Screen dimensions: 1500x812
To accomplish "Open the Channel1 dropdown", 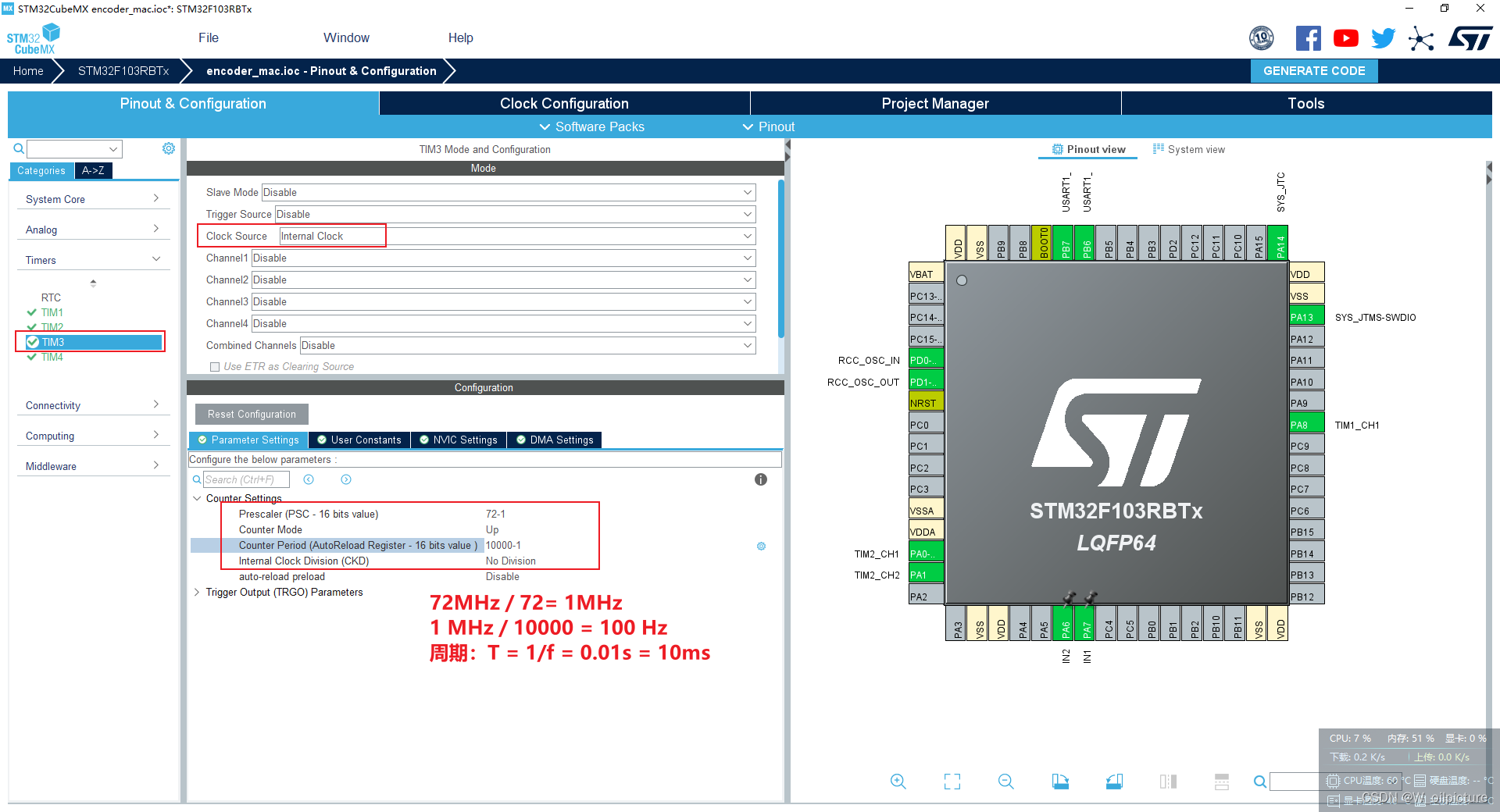I will (x=503, y=258).
